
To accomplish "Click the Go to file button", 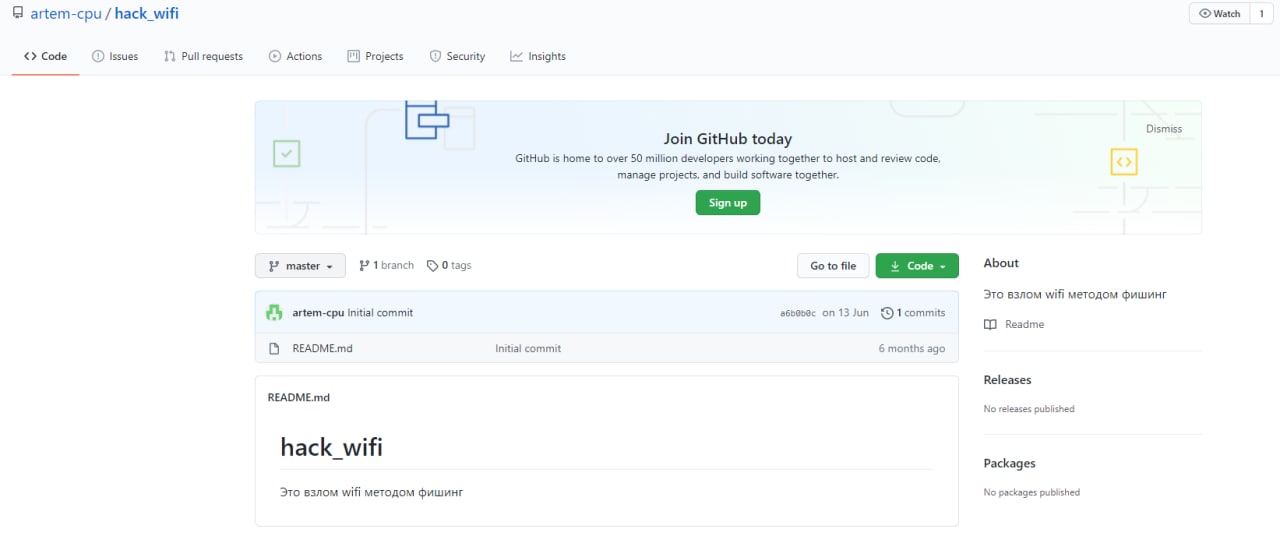I will point(833,266).
